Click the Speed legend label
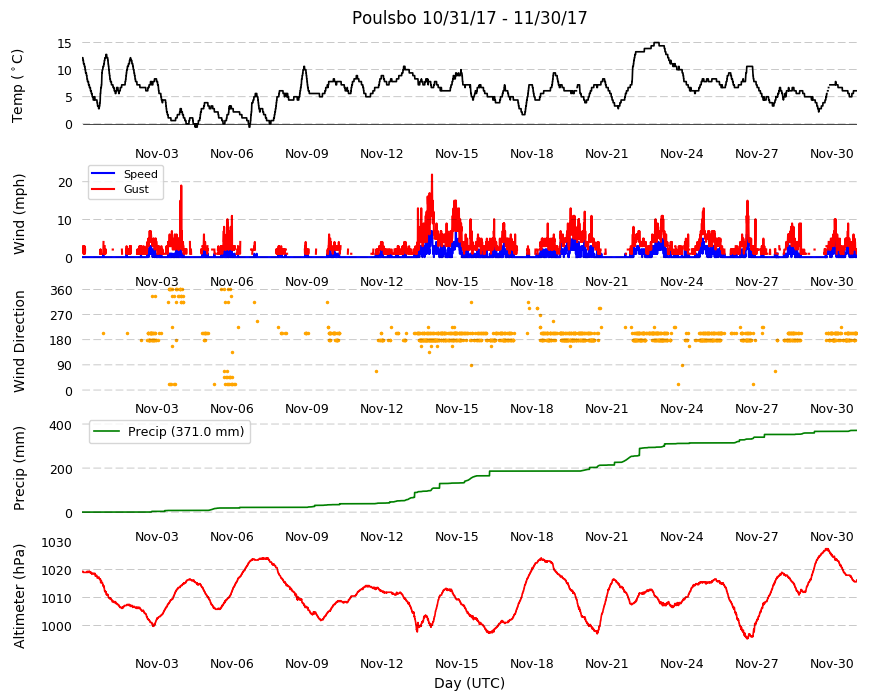870x700 pixels. click(x=140, y=174)
